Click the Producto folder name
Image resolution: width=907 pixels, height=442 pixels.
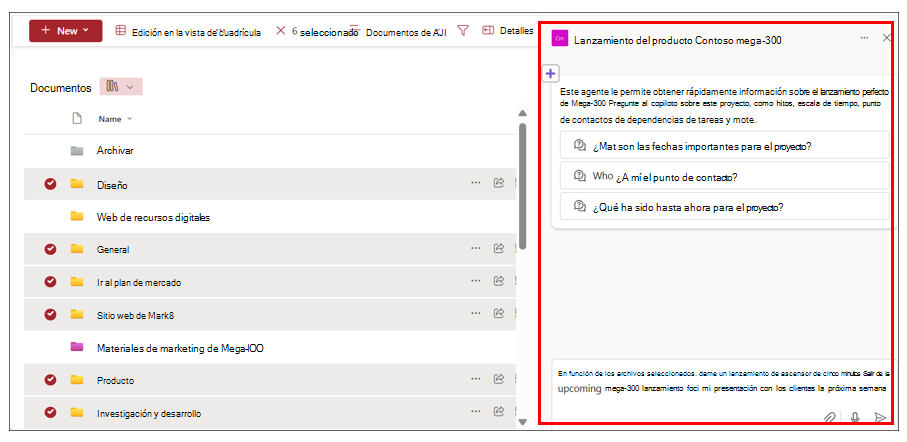point(116,381)
